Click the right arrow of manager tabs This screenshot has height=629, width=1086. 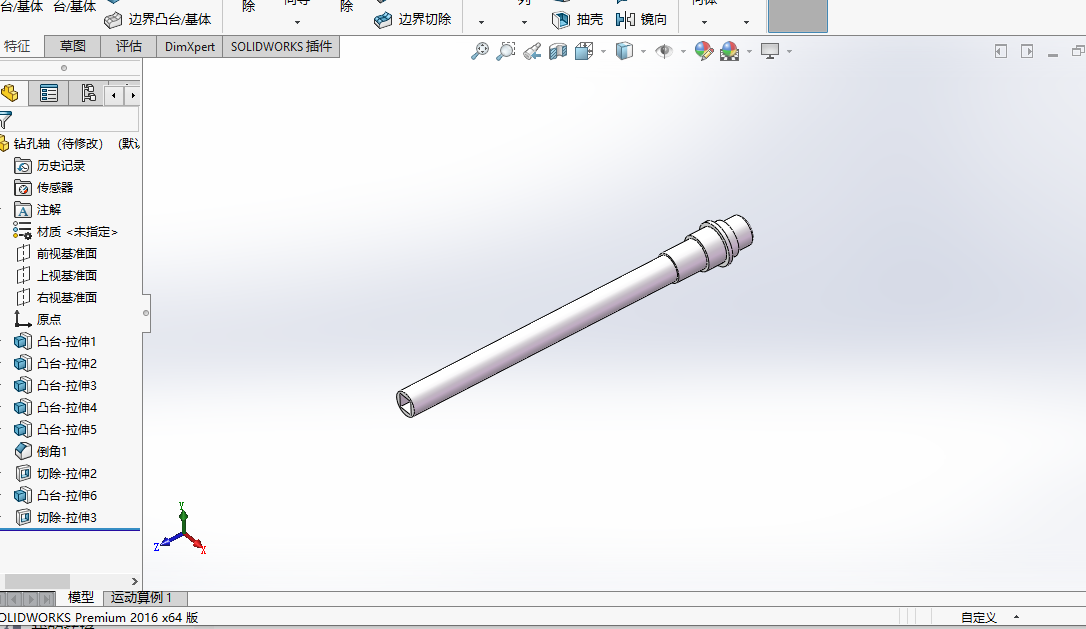(132, 95)
